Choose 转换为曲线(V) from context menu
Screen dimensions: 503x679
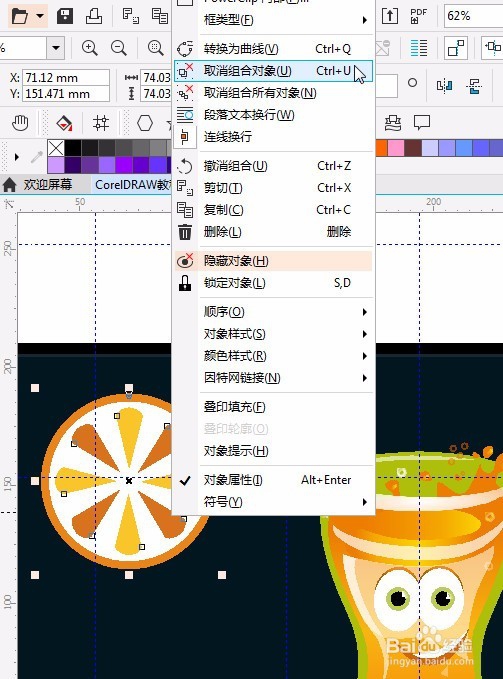[273, 49]
